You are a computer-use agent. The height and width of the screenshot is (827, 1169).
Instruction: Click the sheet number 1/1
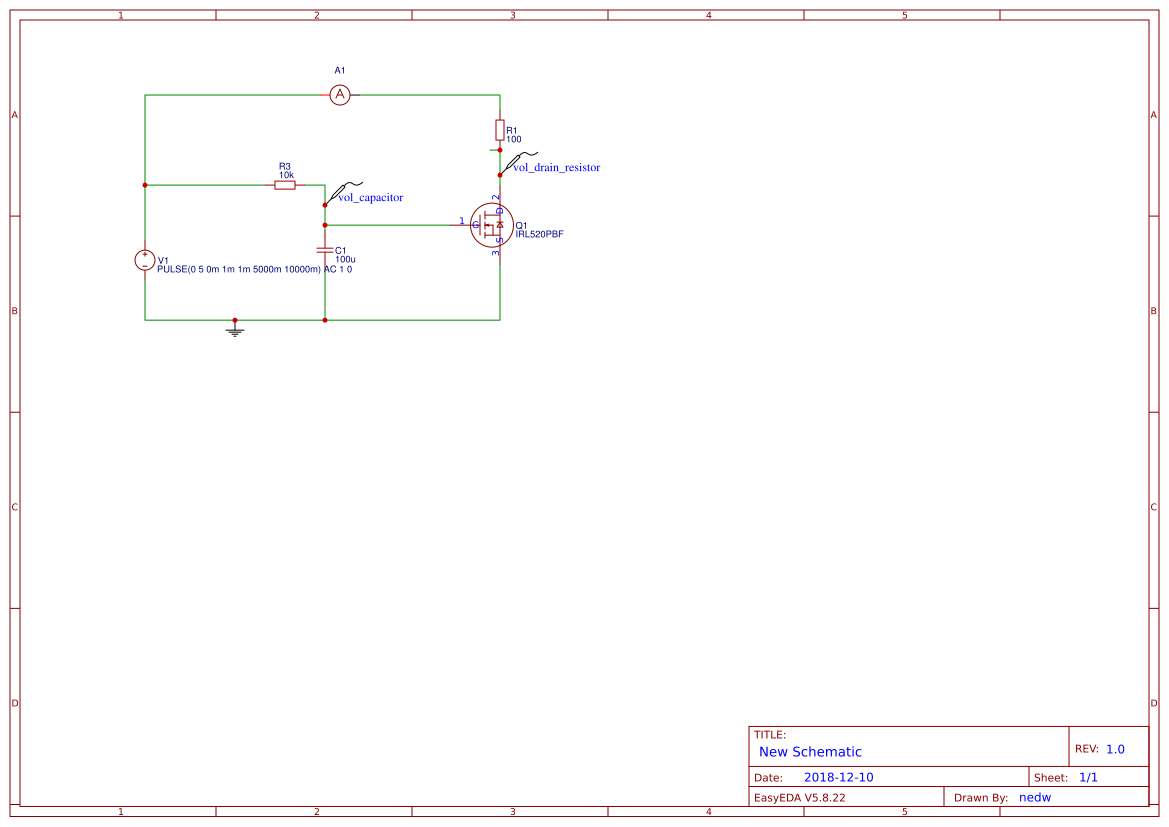(x=1088, y=777)
